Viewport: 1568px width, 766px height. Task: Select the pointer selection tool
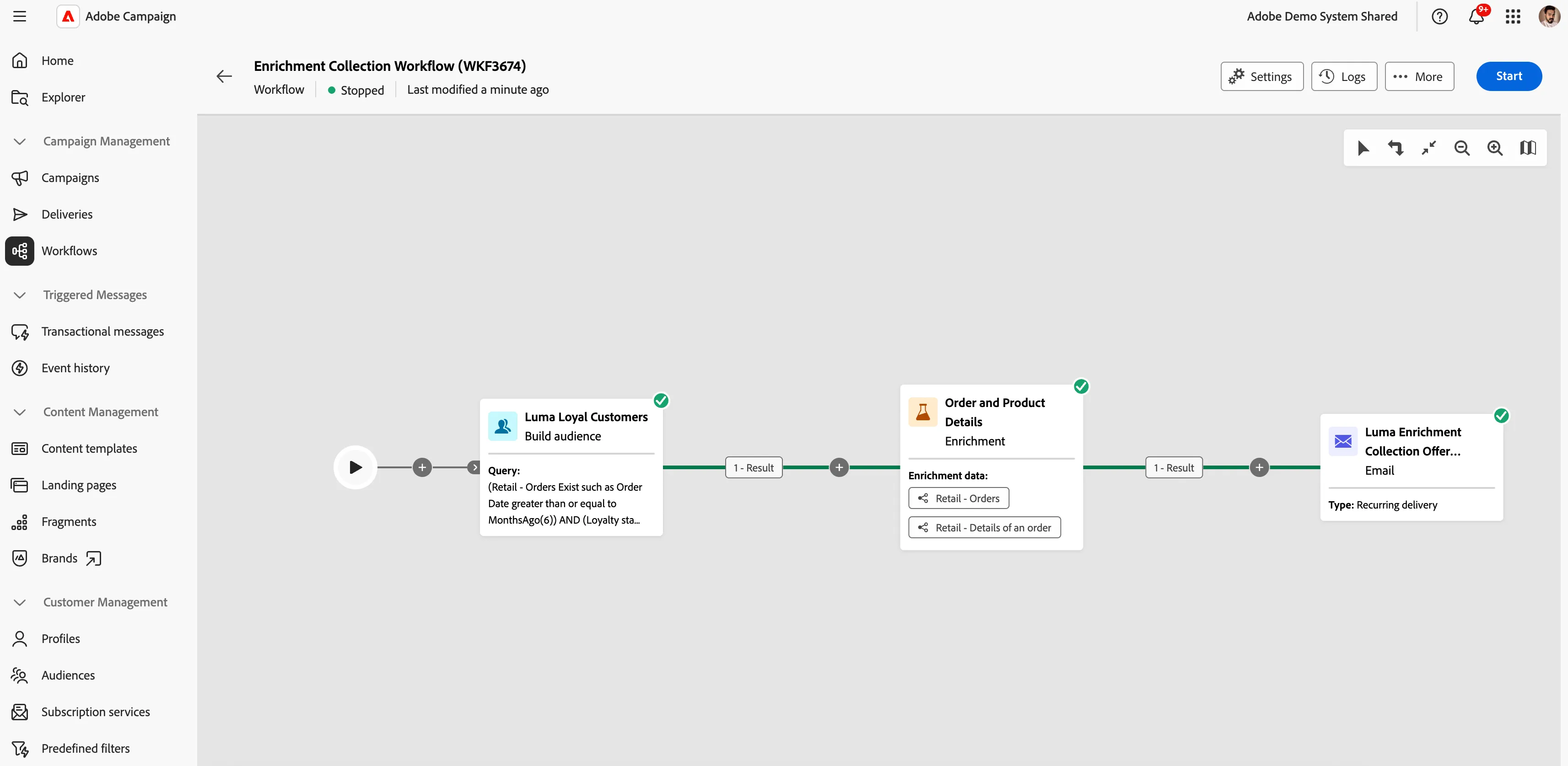pyautogui.click(x=1363, y=148)
